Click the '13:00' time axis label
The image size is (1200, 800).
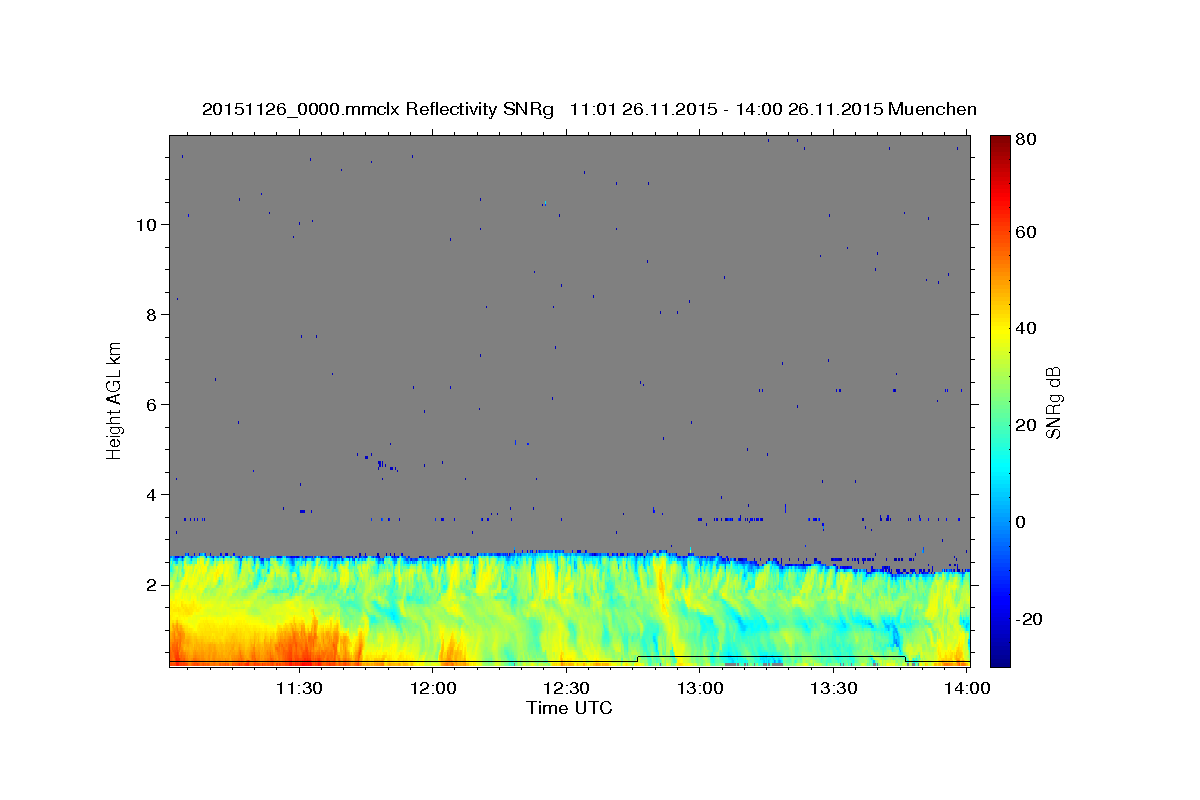[x=701, y=688]
